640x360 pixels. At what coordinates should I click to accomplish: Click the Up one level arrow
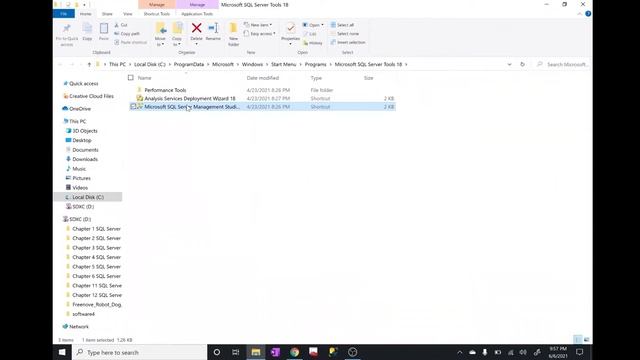pos(89,64)
